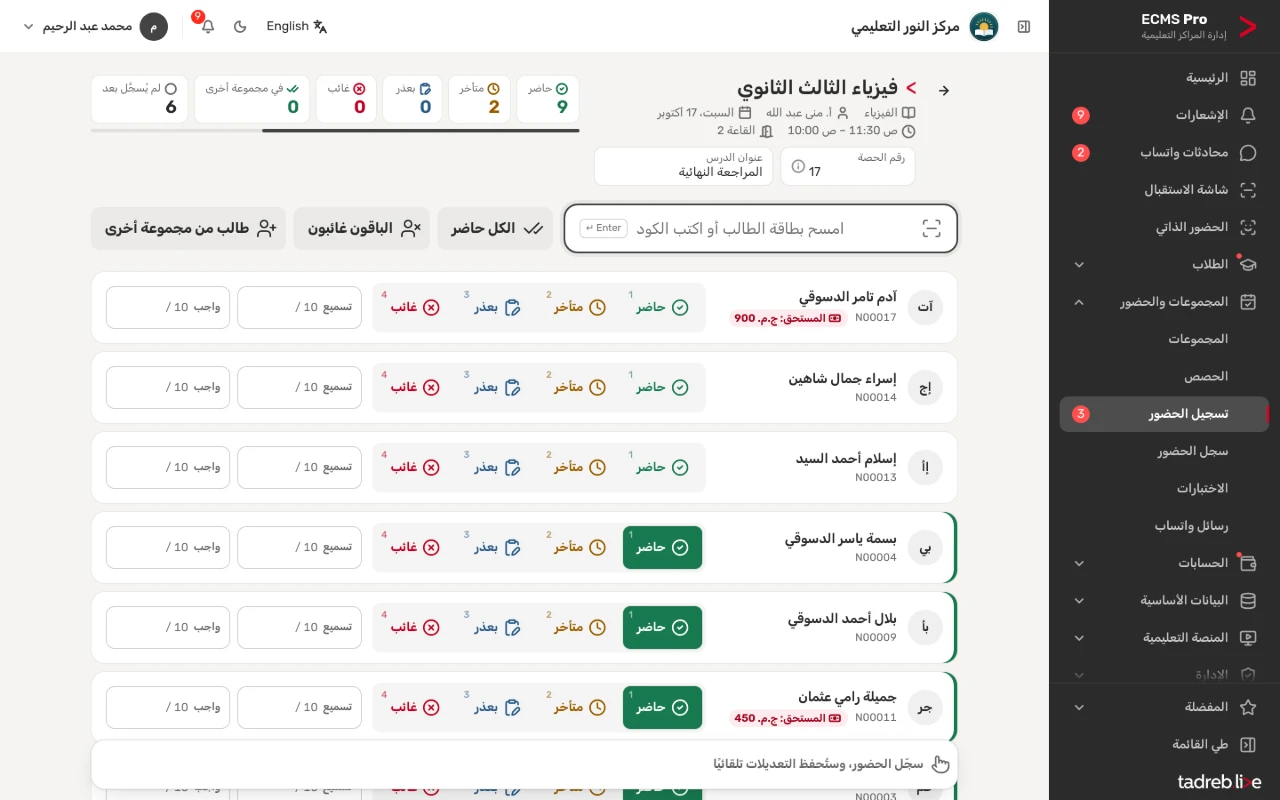Image resolution: width=1280 pixels, height=800 pixels.
Task: Click طي القائمة to collapse the menu
Action: [1164, 745]
